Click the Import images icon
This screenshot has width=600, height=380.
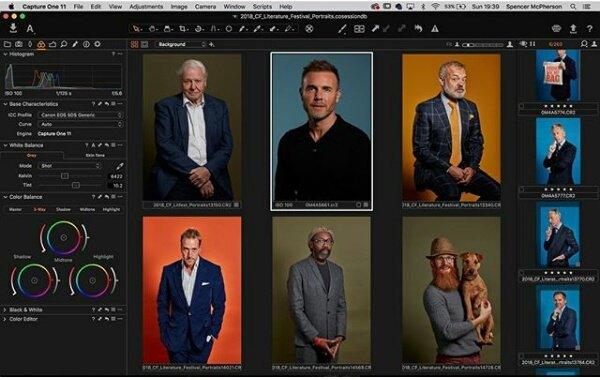click(13, 28)
